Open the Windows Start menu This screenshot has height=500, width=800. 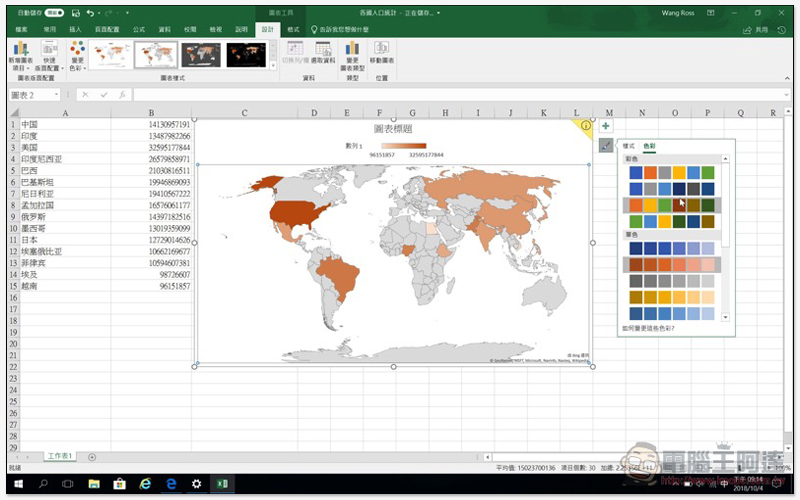(18, 484)
